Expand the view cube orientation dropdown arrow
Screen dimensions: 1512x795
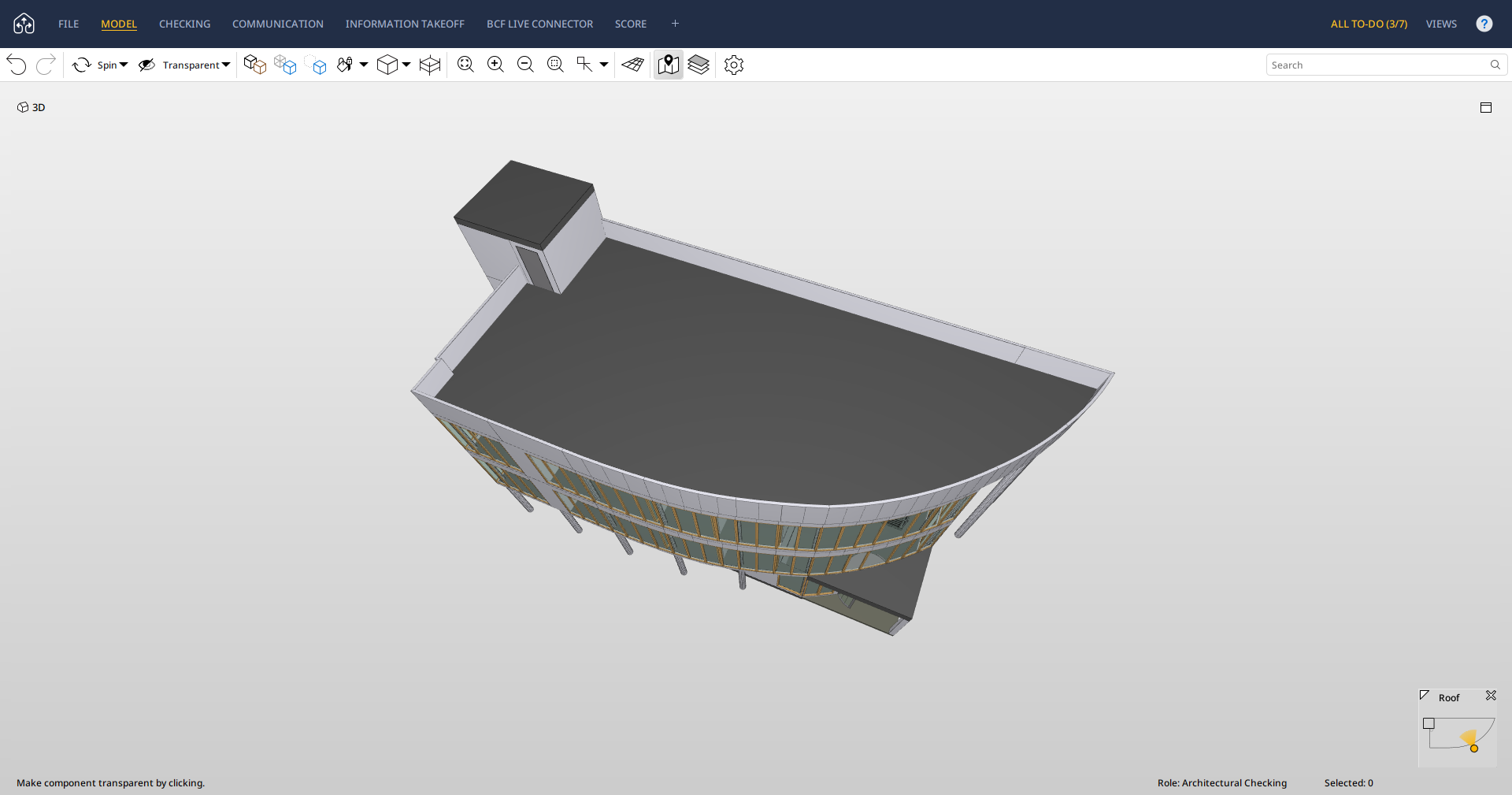pyautogui.click(x=406, y=65)
